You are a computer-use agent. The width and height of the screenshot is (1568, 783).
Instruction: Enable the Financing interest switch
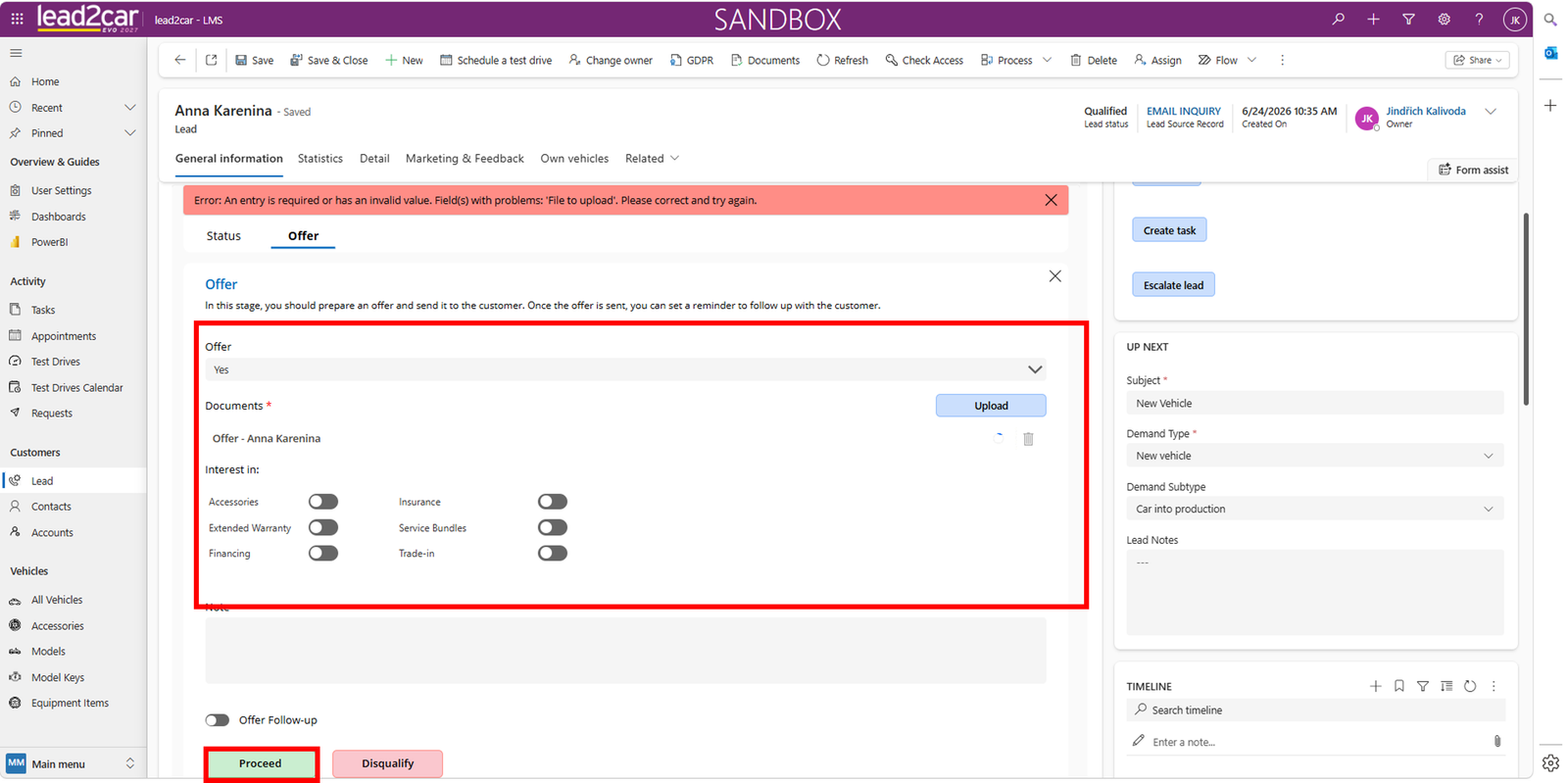(x=323, y=553)
